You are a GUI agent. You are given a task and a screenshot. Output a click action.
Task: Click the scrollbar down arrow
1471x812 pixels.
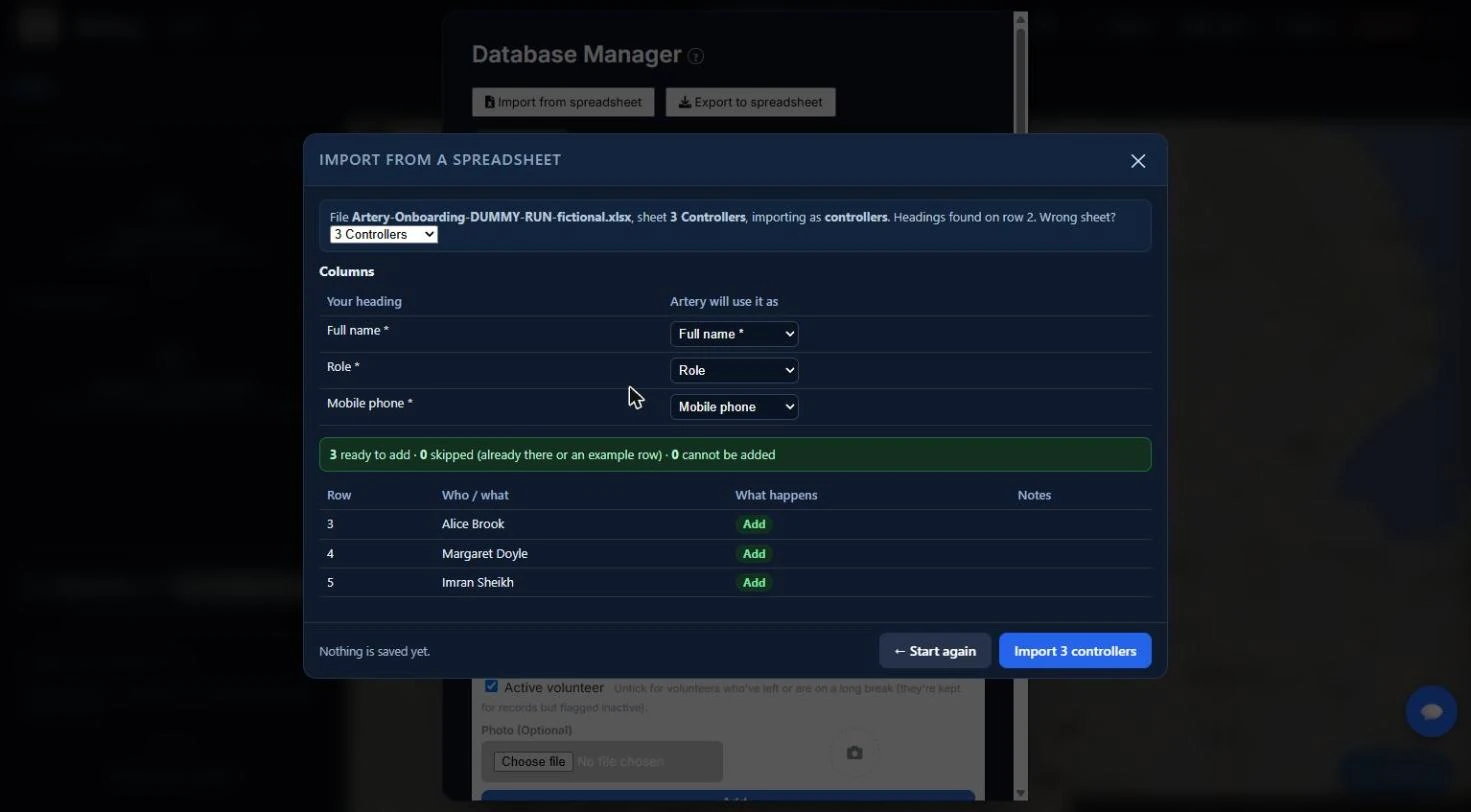pyautogui.click(x=1020, y=793)
